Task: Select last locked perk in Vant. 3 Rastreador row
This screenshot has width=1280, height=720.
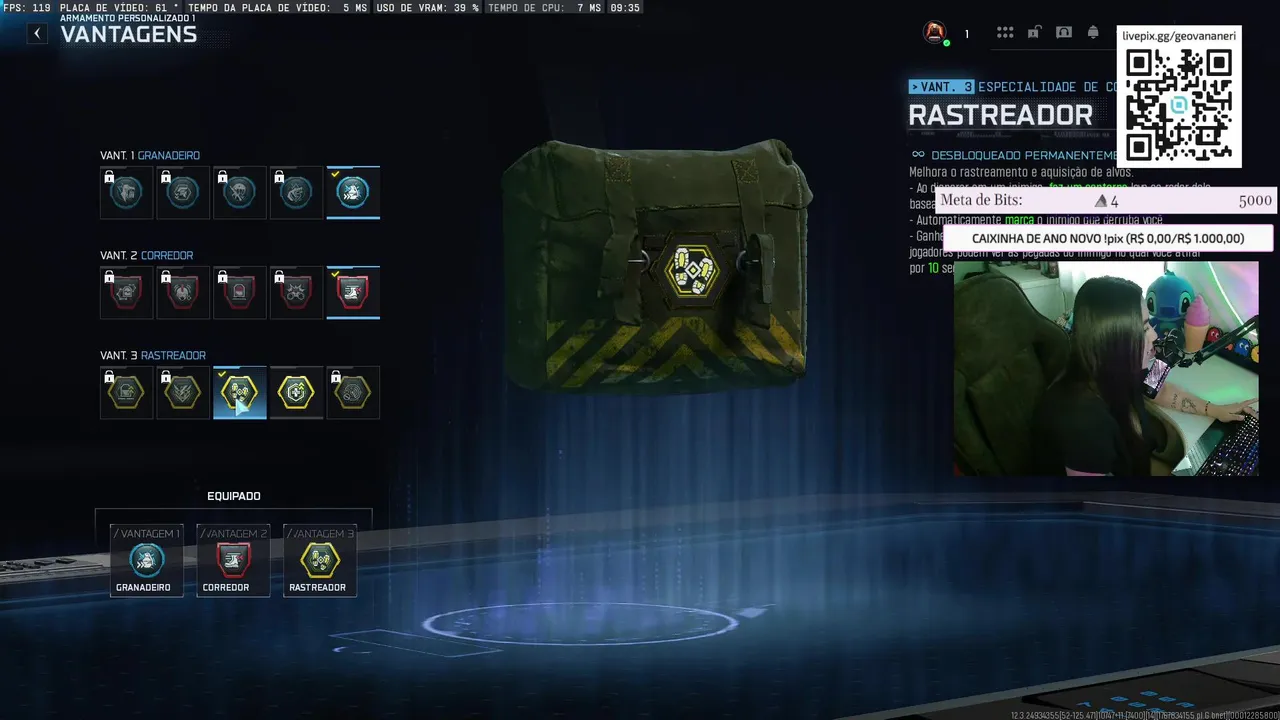Action: [353, 392]
